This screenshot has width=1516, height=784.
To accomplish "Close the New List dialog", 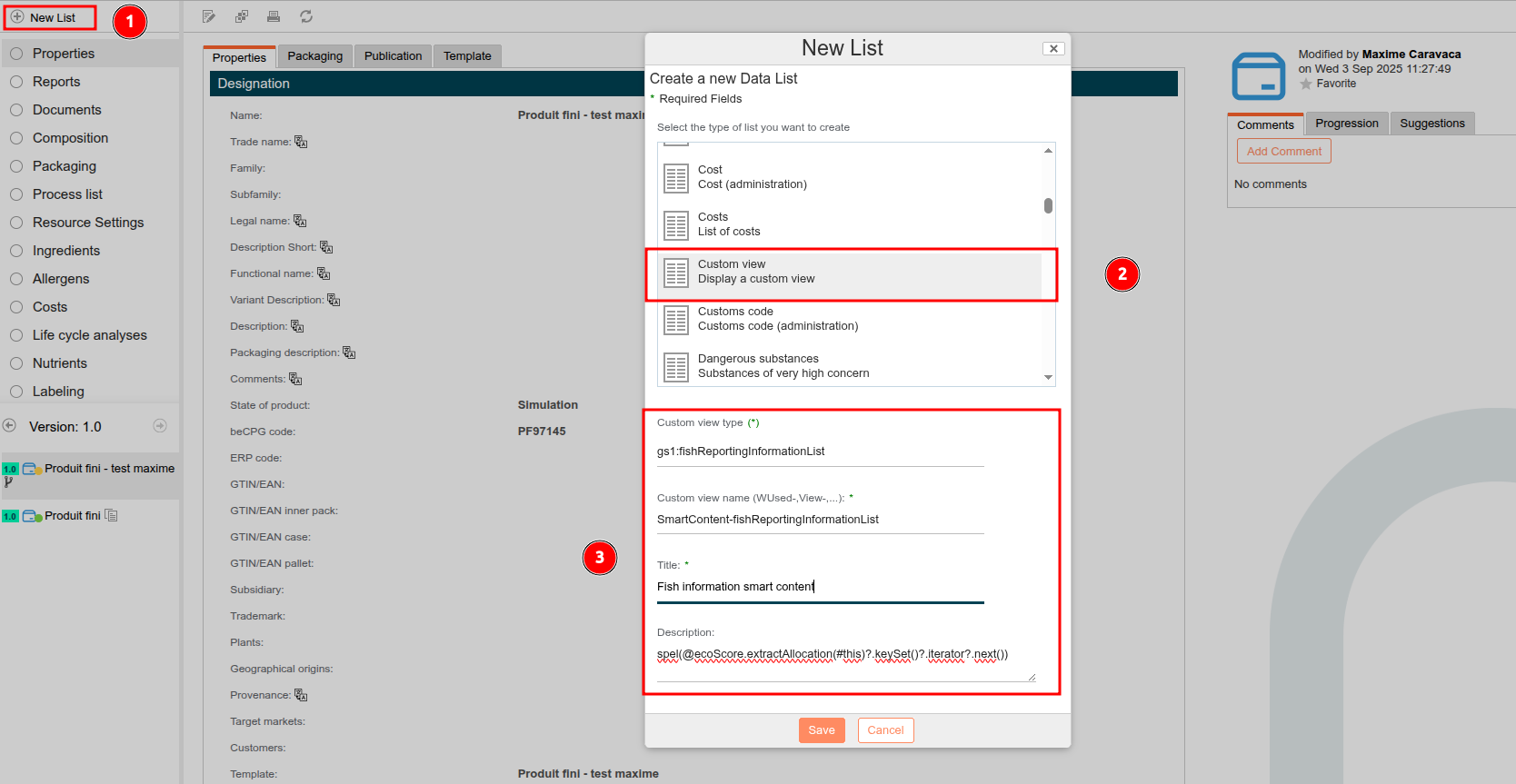I will 1053,49.
